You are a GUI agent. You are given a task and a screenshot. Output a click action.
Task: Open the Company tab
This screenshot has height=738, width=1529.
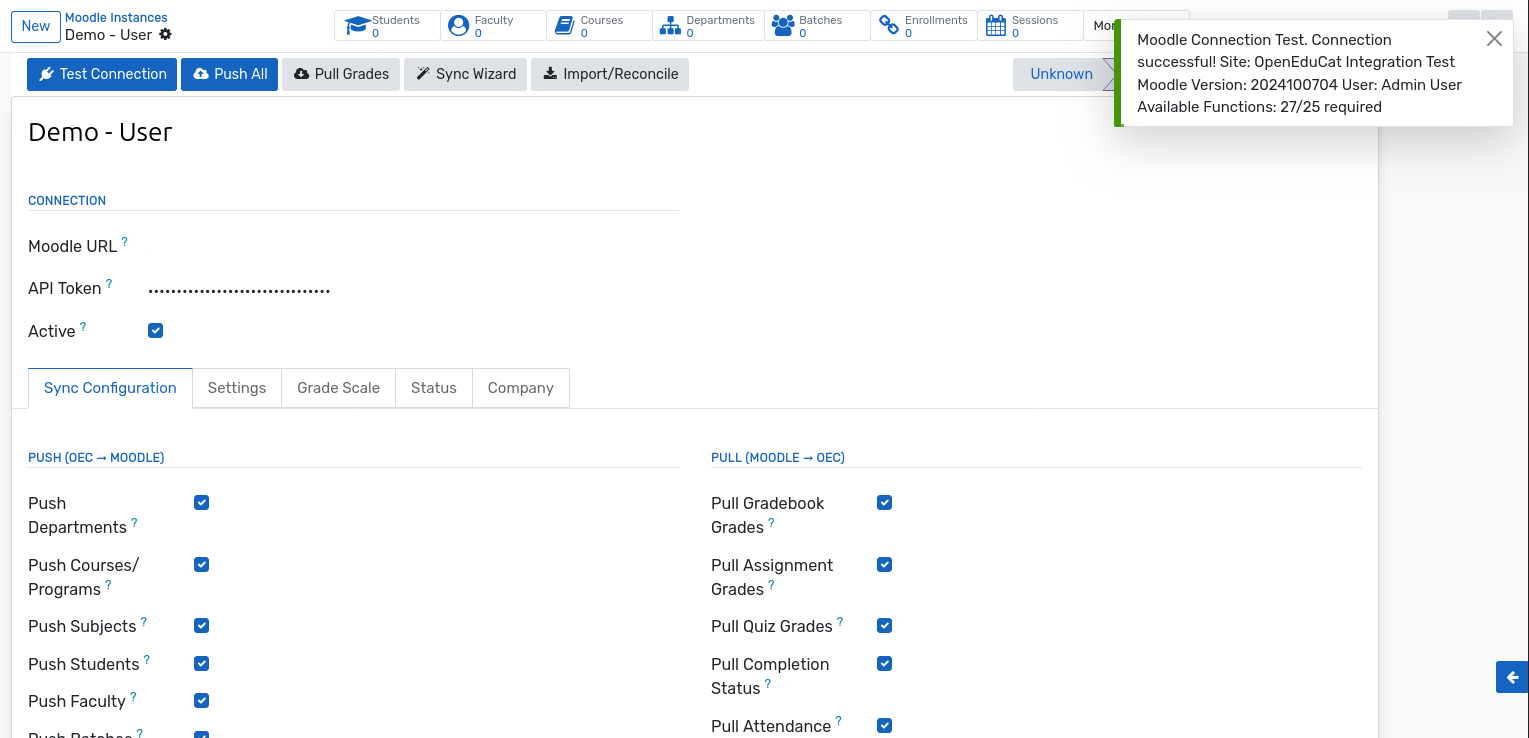coord(520,388)
